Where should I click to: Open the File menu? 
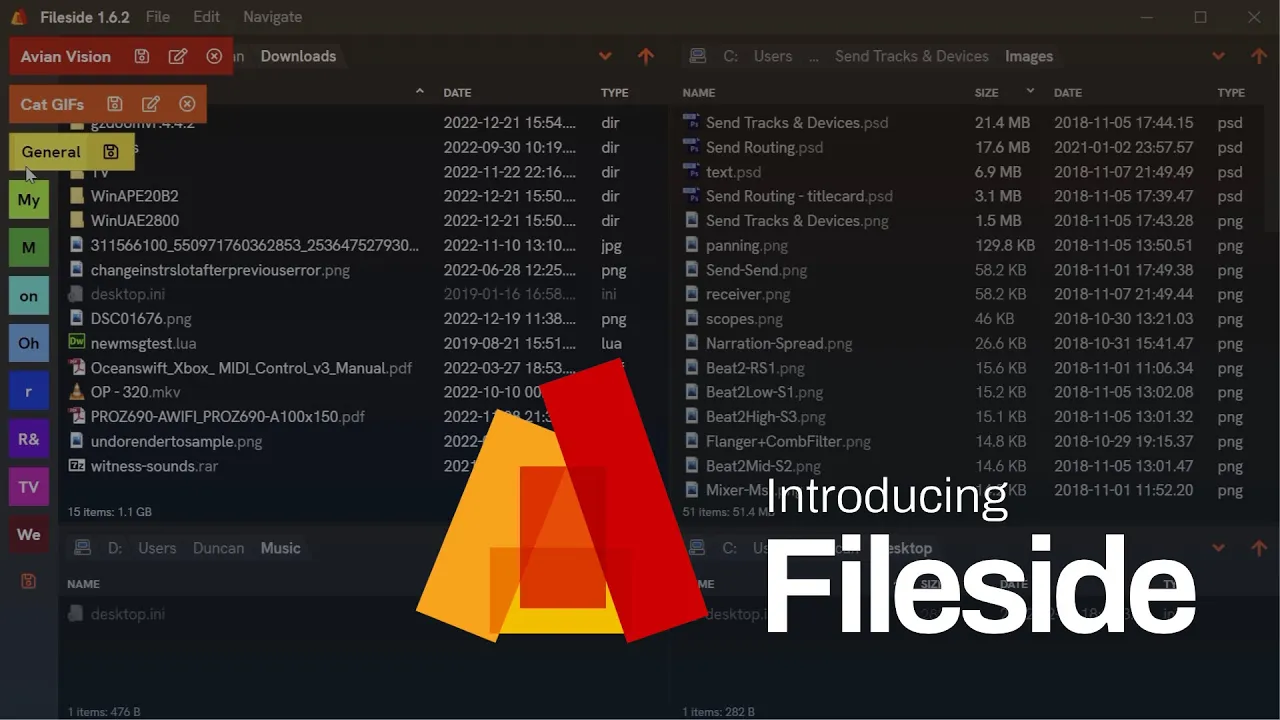point(157,17)
